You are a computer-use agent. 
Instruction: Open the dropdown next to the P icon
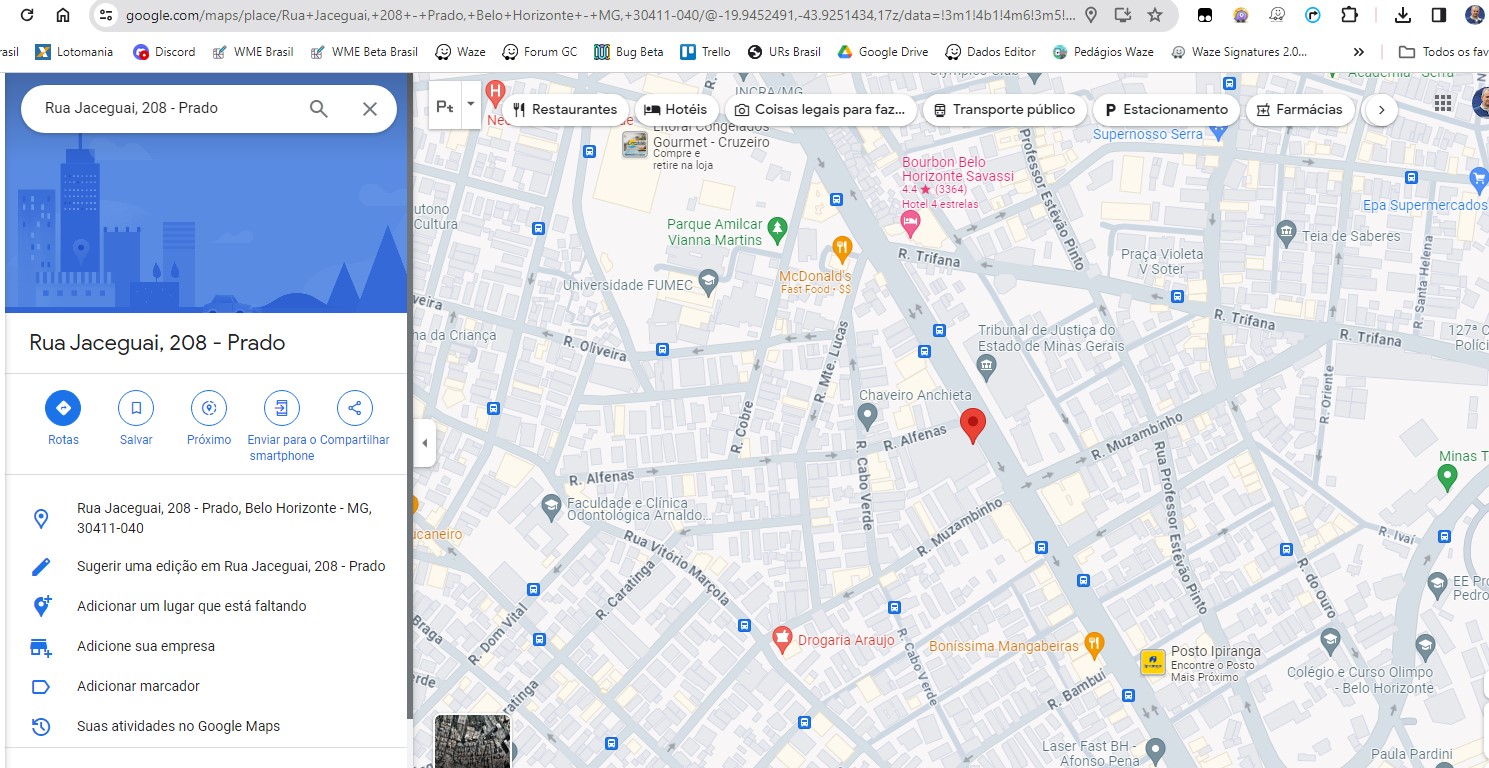(x=470, y=106)
